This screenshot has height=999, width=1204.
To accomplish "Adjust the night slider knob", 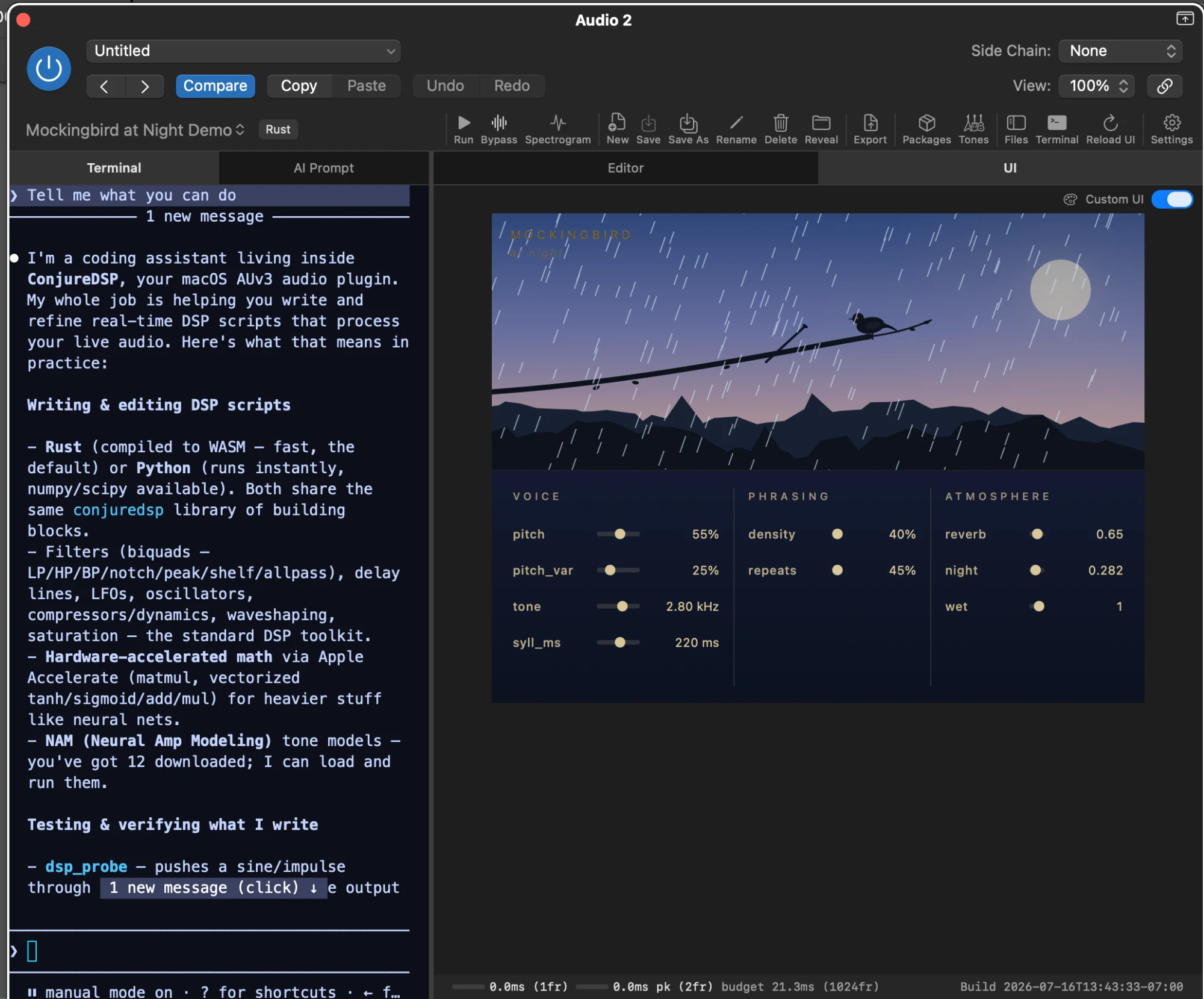I will 1035,571.
